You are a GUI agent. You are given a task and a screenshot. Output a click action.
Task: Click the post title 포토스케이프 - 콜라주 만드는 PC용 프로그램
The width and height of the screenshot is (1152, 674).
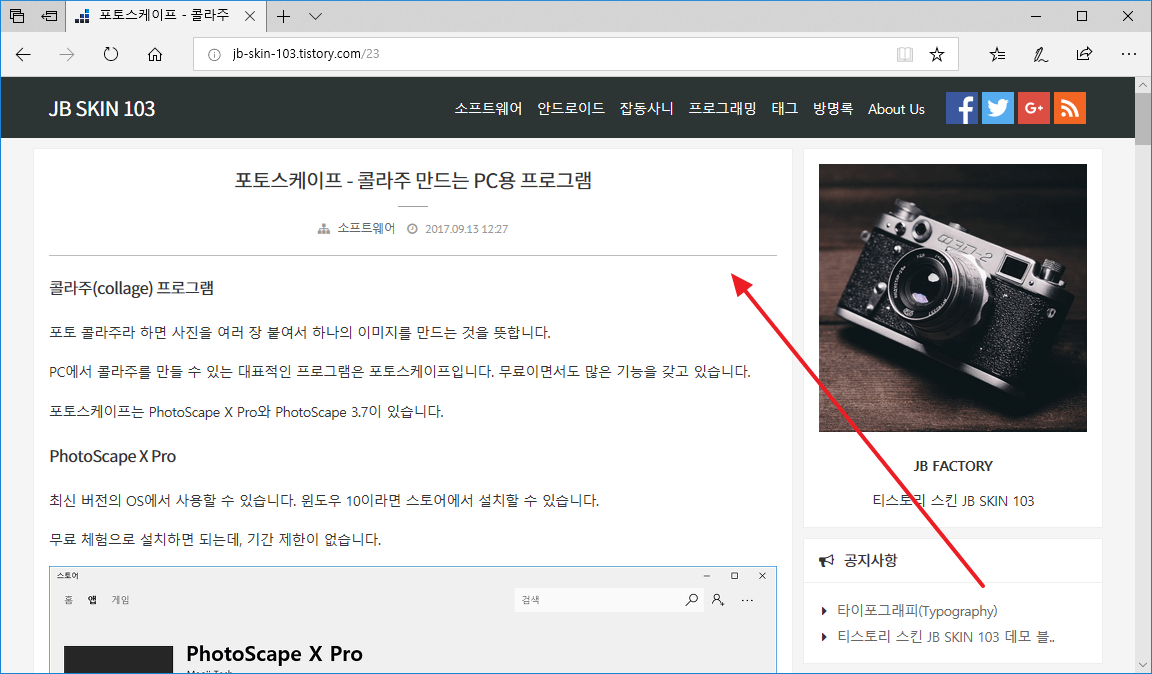coord(413,180)
